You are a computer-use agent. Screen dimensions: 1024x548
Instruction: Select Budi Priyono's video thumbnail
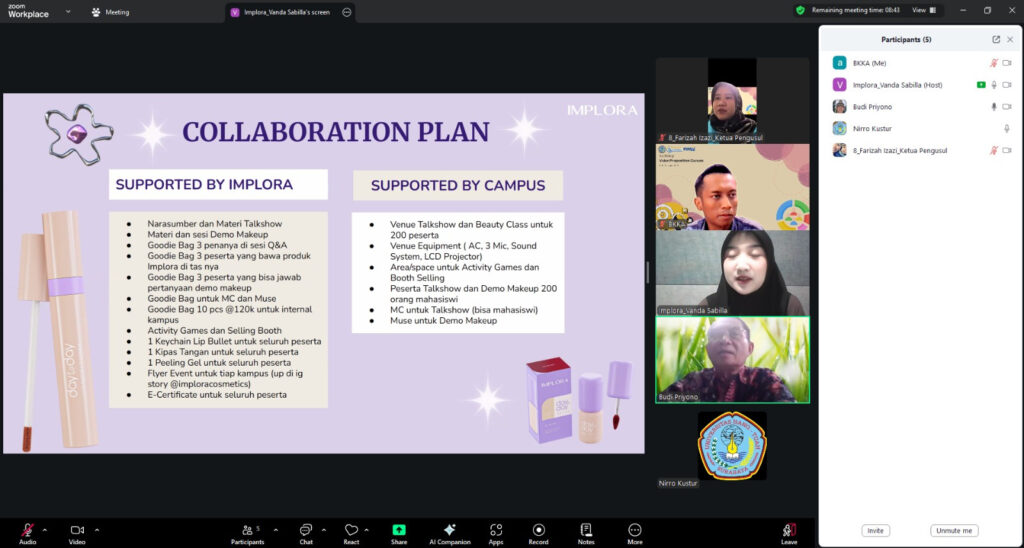(x=732, y=360)
